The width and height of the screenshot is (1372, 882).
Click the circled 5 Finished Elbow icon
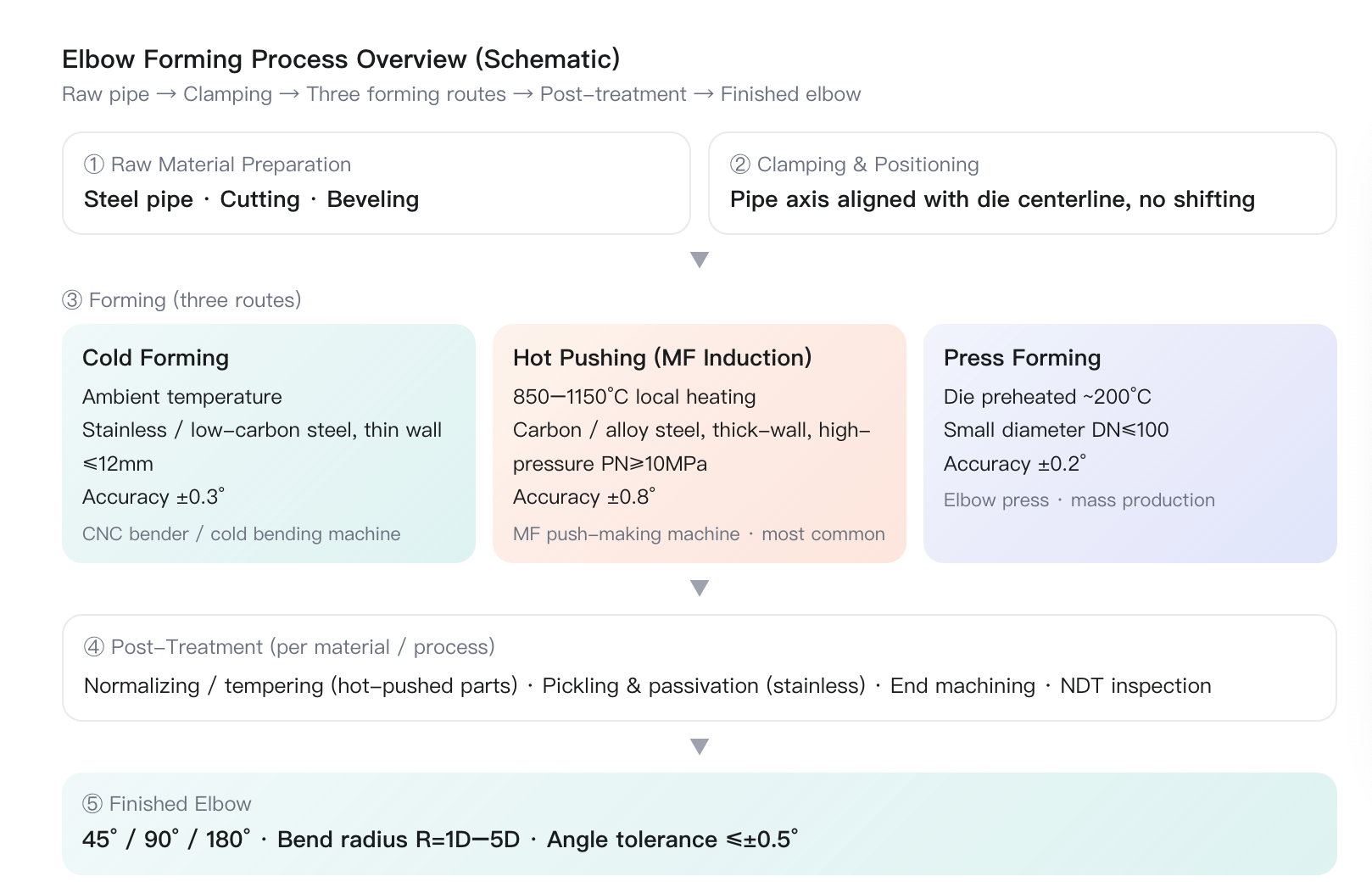pos(92,804)
